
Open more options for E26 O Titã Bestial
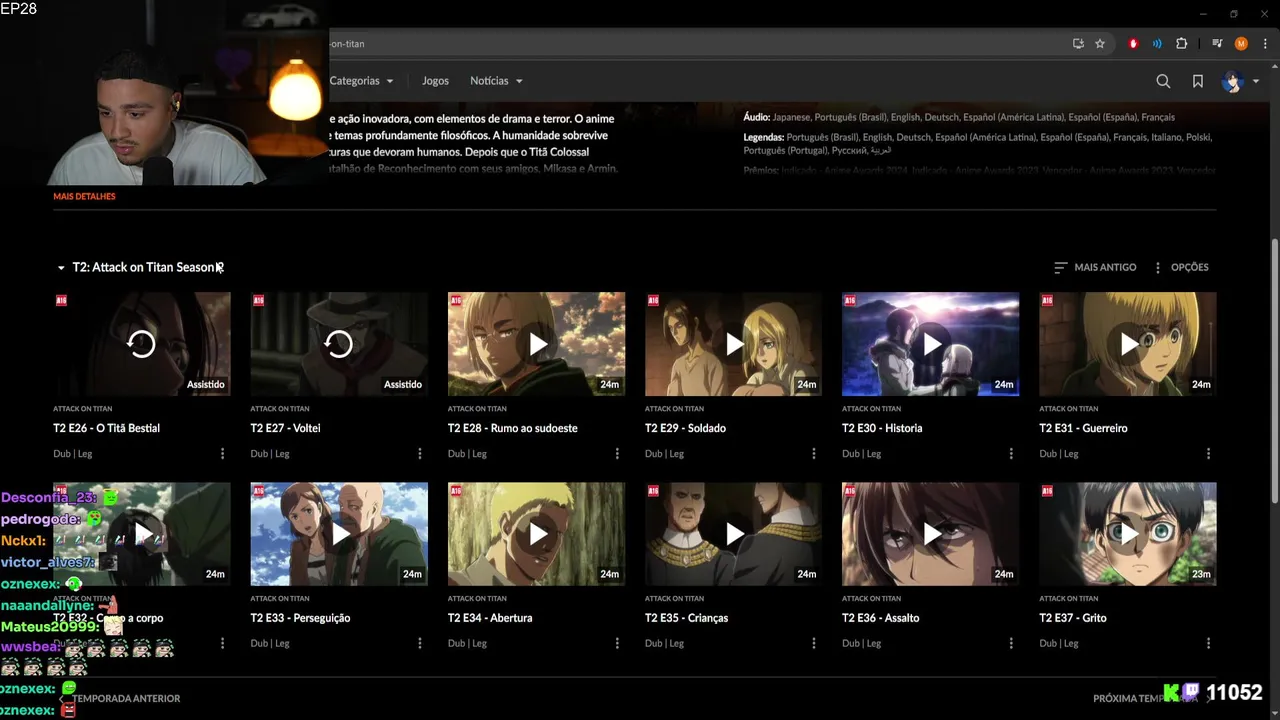click(222, 454)
